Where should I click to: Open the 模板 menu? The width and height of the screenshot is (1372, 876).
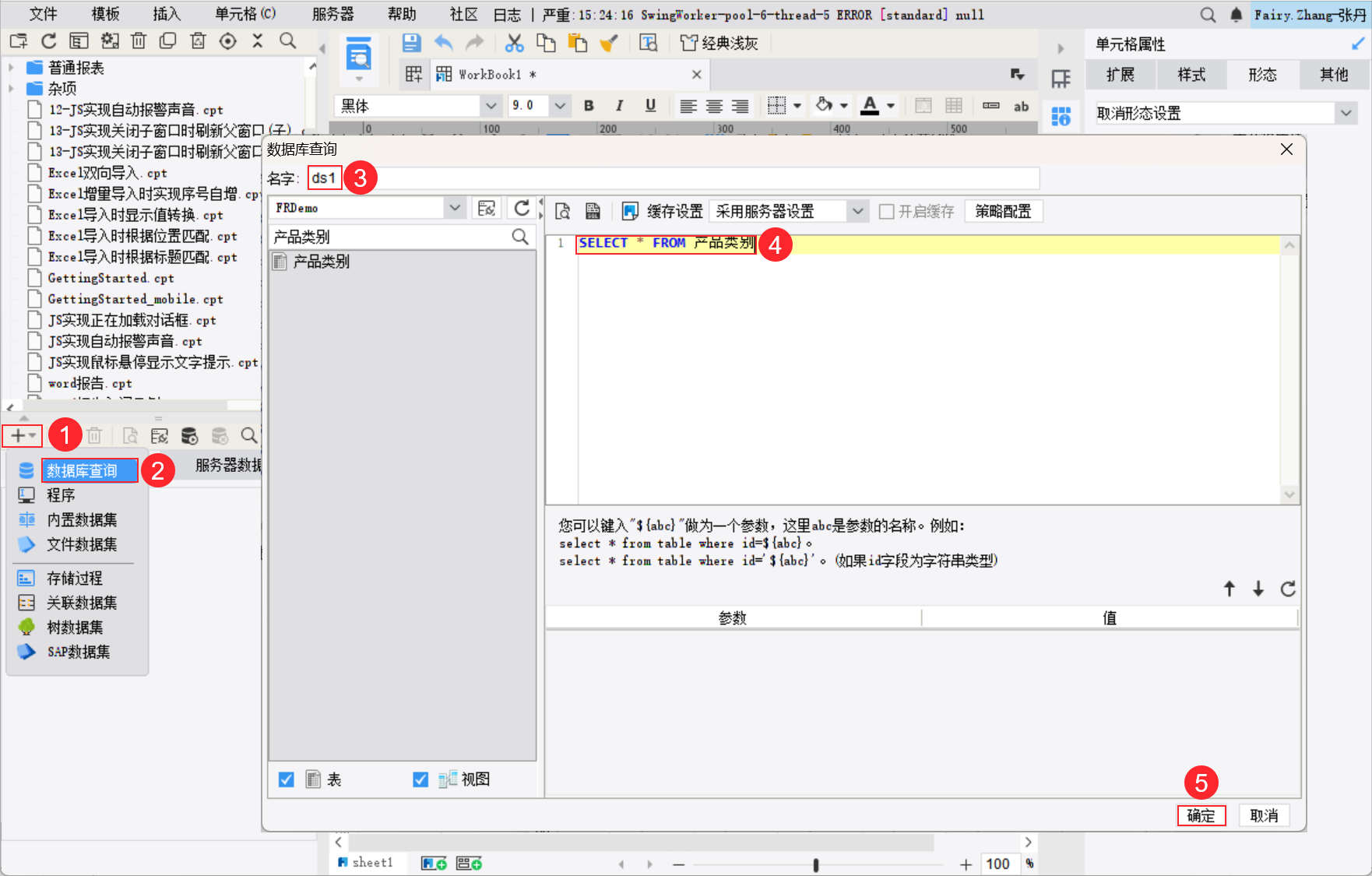tap(105, 14)
